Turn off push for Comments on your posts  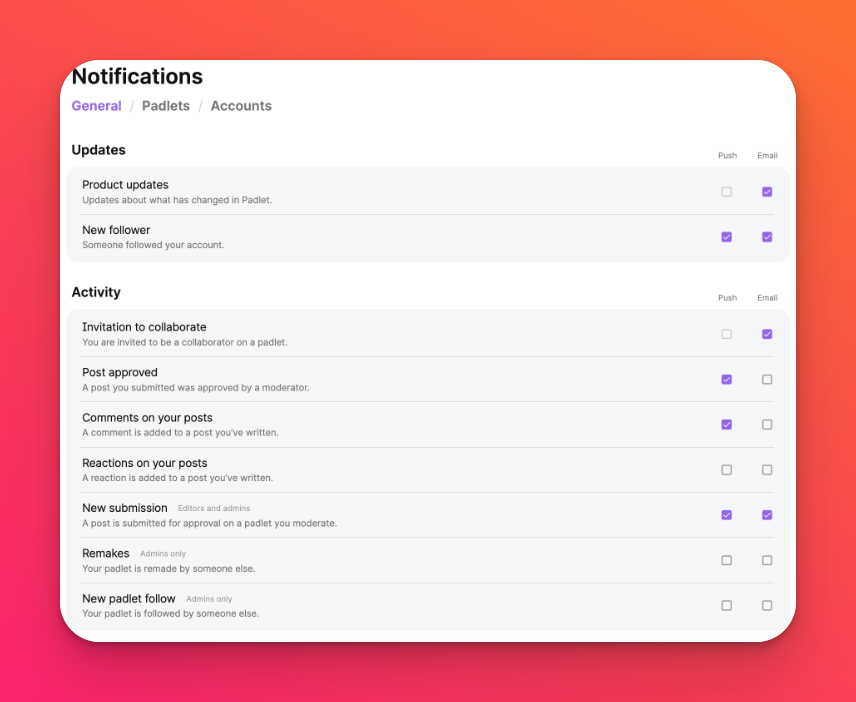click(726, 425)
